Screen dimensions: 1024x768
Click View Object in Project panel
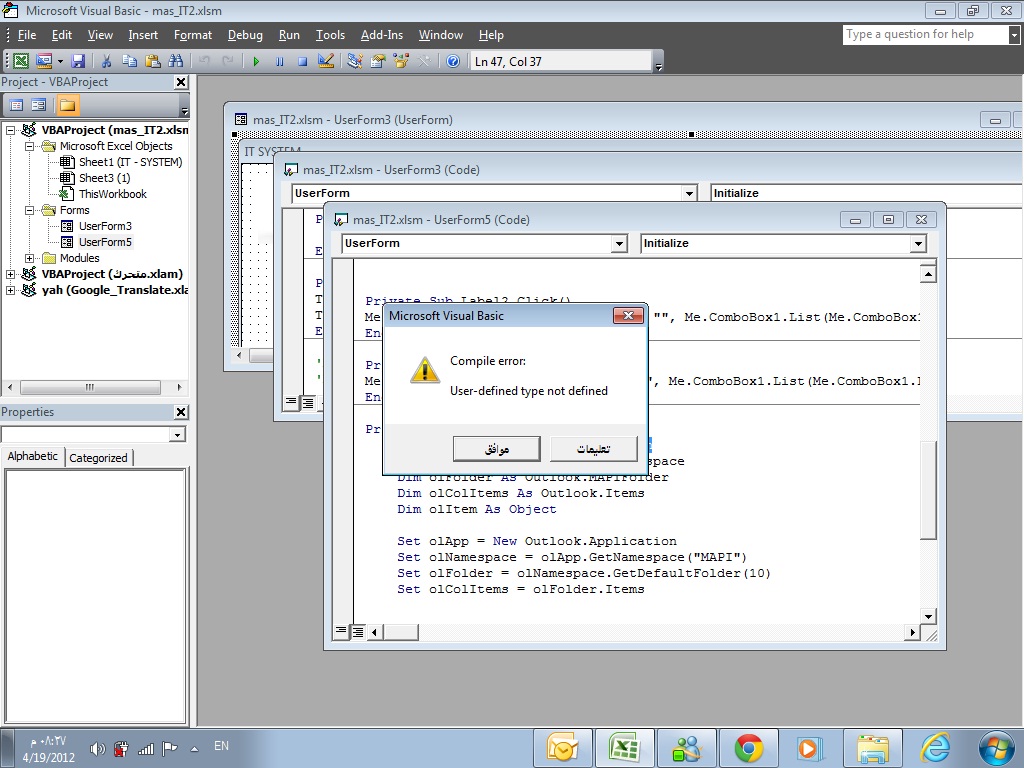coord(39,105)
